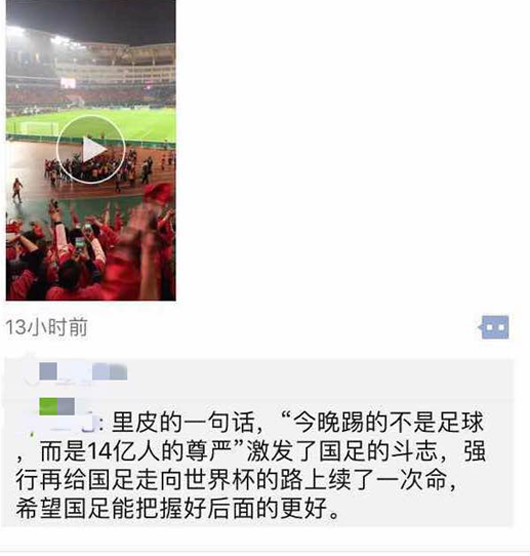530x556 pixels.
Task: Play the stadium video with the circular play button
Action: click(x=91, y=150)
